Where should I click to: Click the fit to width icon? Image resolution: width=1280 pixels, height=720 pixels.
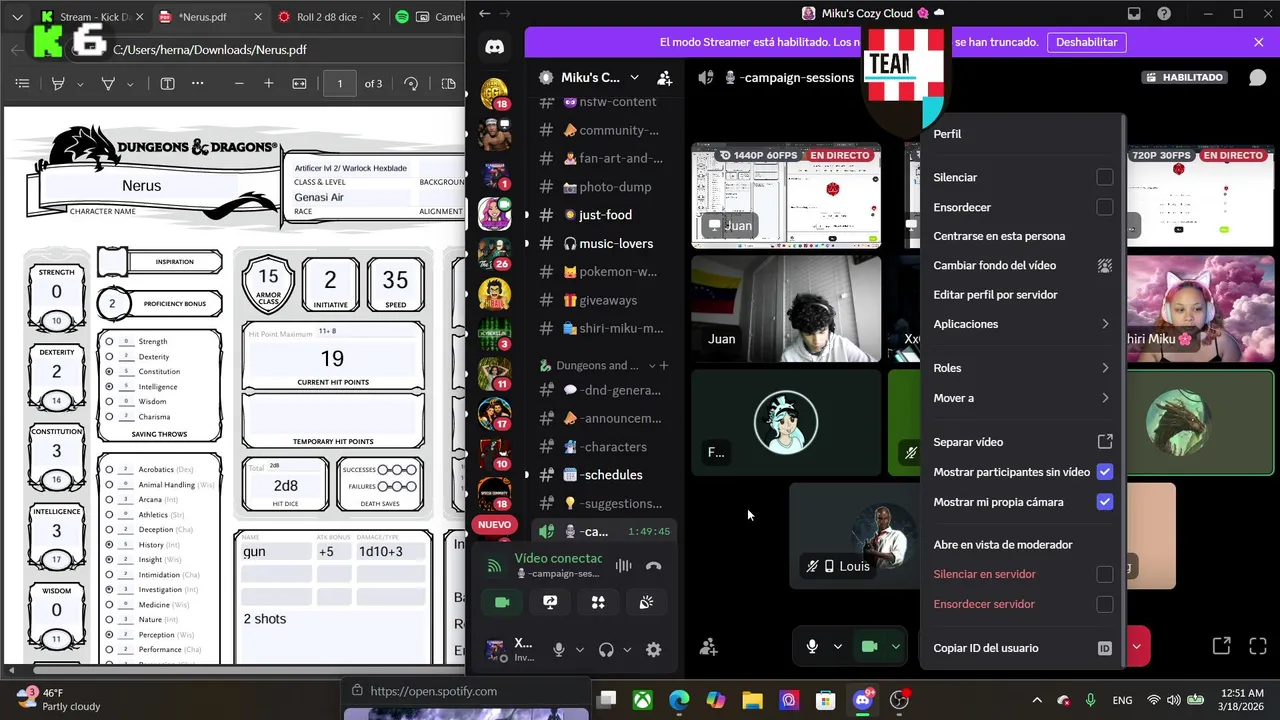299,84
